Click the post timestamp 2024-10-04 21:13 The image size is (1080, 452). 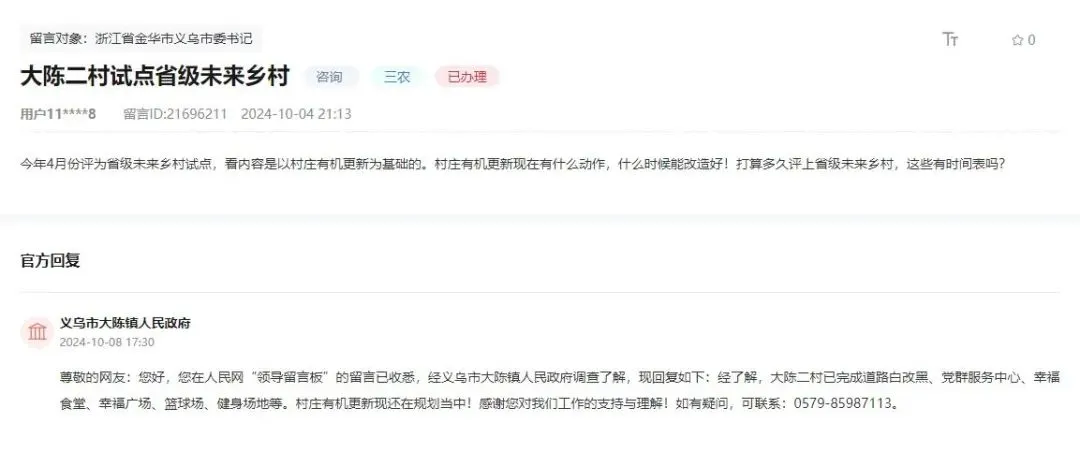tap(296, 114)
